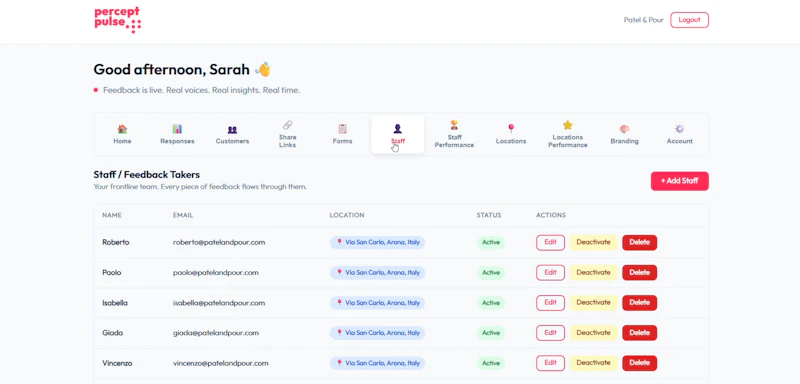Delete Isabella from staff

[x=639, y=303]
